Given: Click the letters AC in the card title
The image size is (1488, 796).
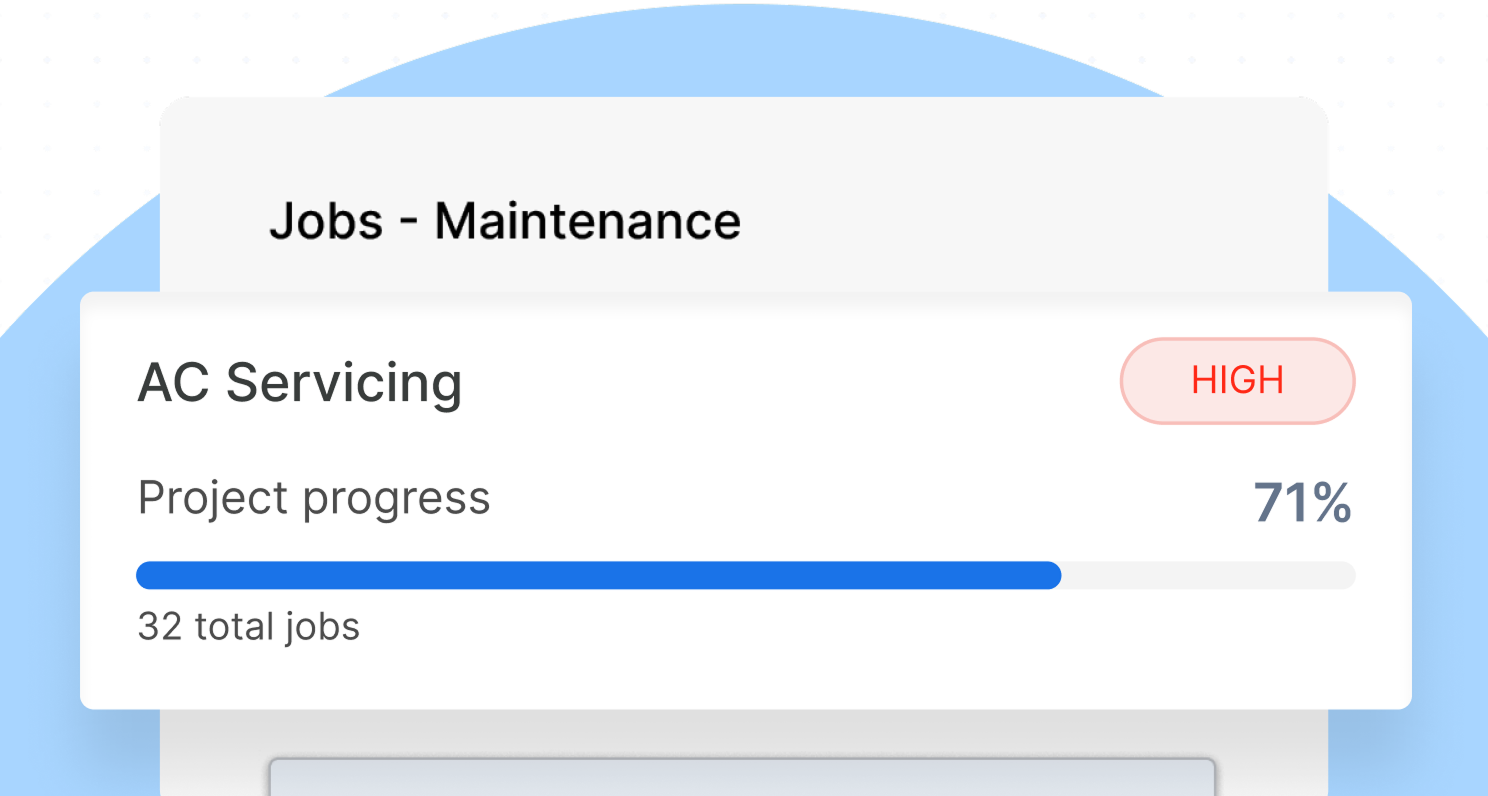Looking at the screenshot, I should 173,383.
